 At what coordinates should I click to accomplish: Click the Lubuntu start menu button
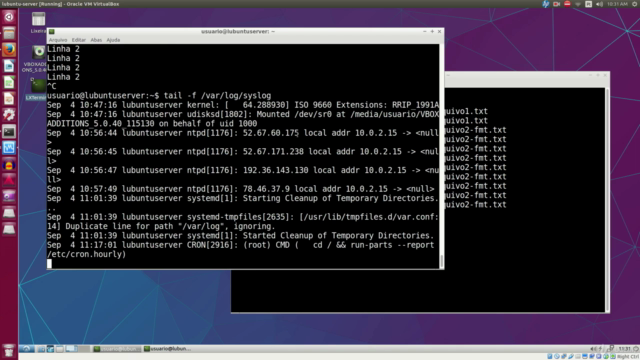[x=26, y=349]
